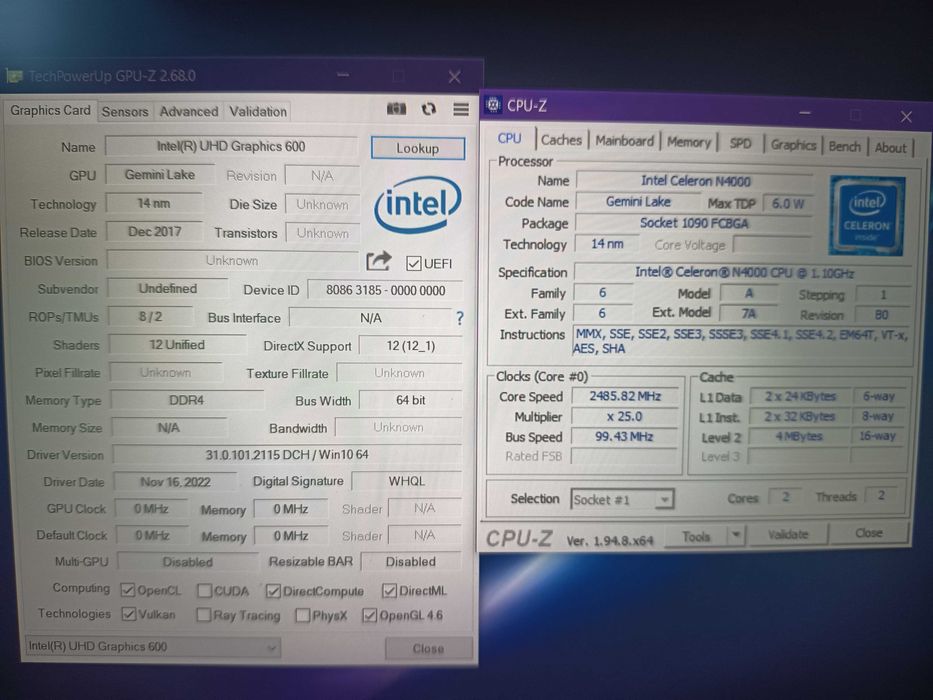The width and height of the screenshot is (933, 700).
Task: Click the Socket 1090 FCBGA package value
Action: [694, 223]
